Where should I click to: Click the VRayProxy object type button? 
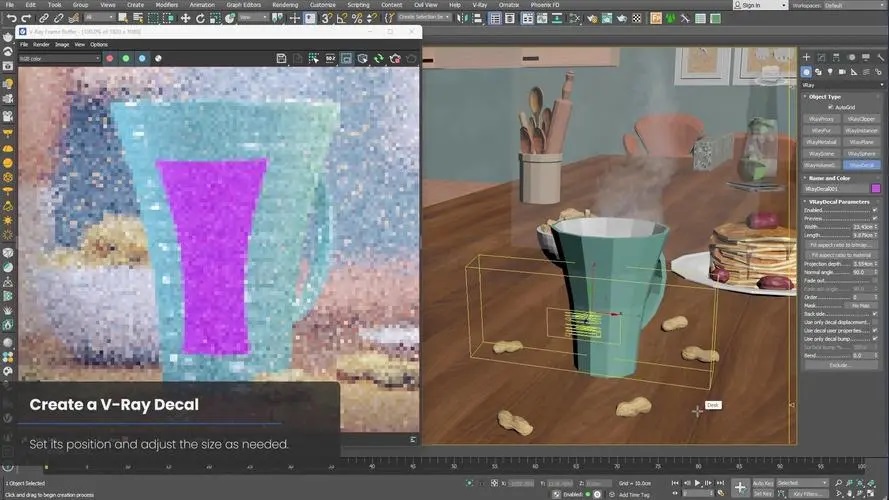[x=822, y=119]
